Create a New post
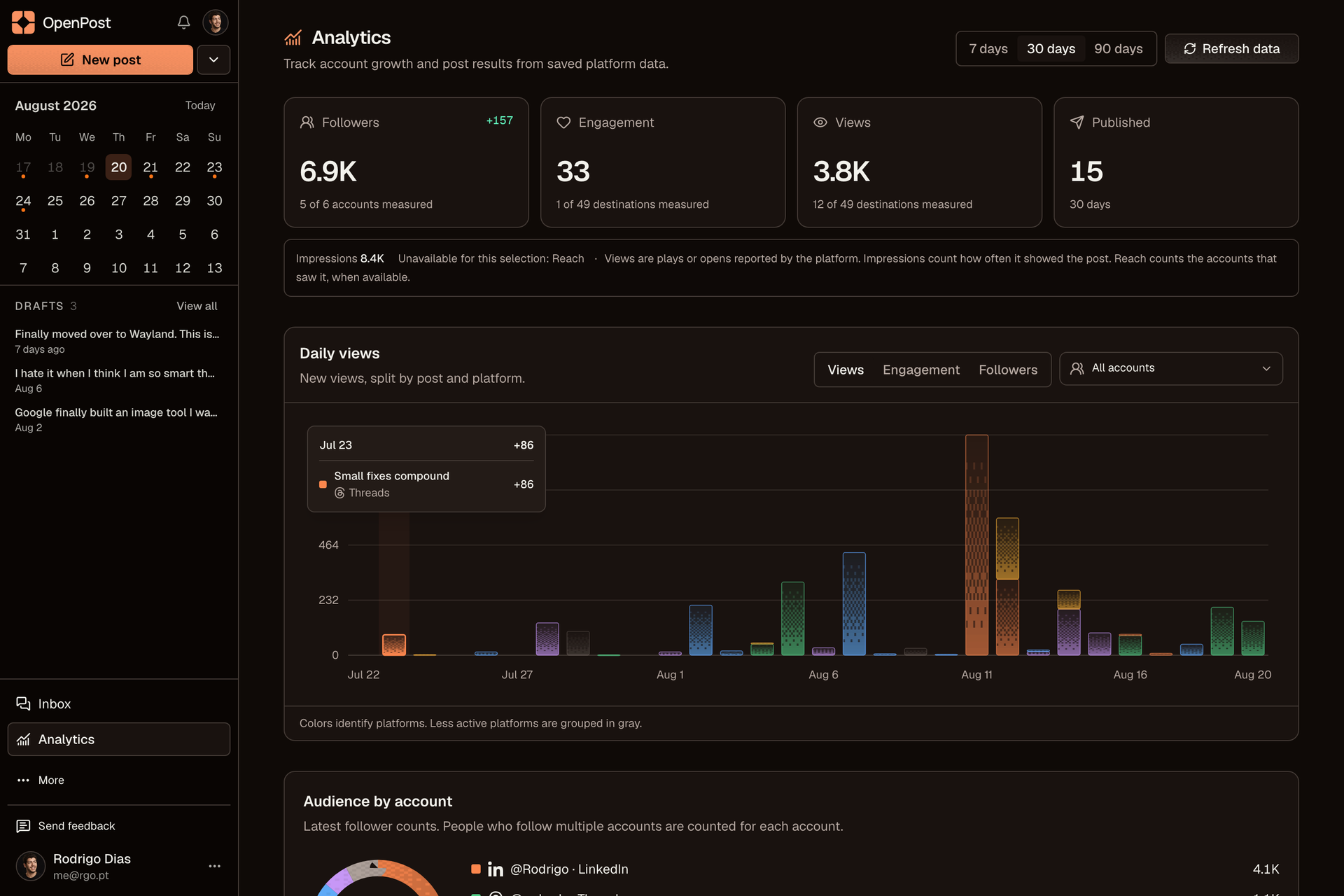Viewport: 1344px width, 896px height. point(100,59)
